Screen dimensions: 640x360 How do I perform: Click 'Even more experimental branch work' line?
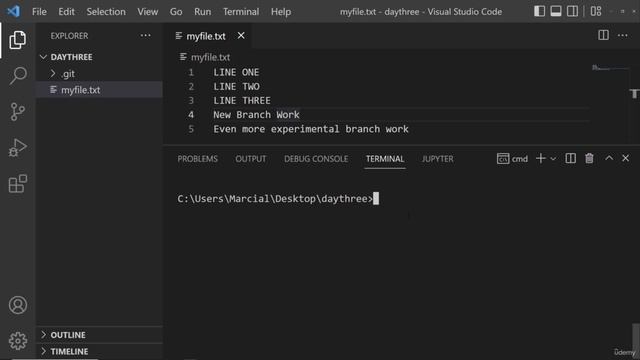pos(311,129)
